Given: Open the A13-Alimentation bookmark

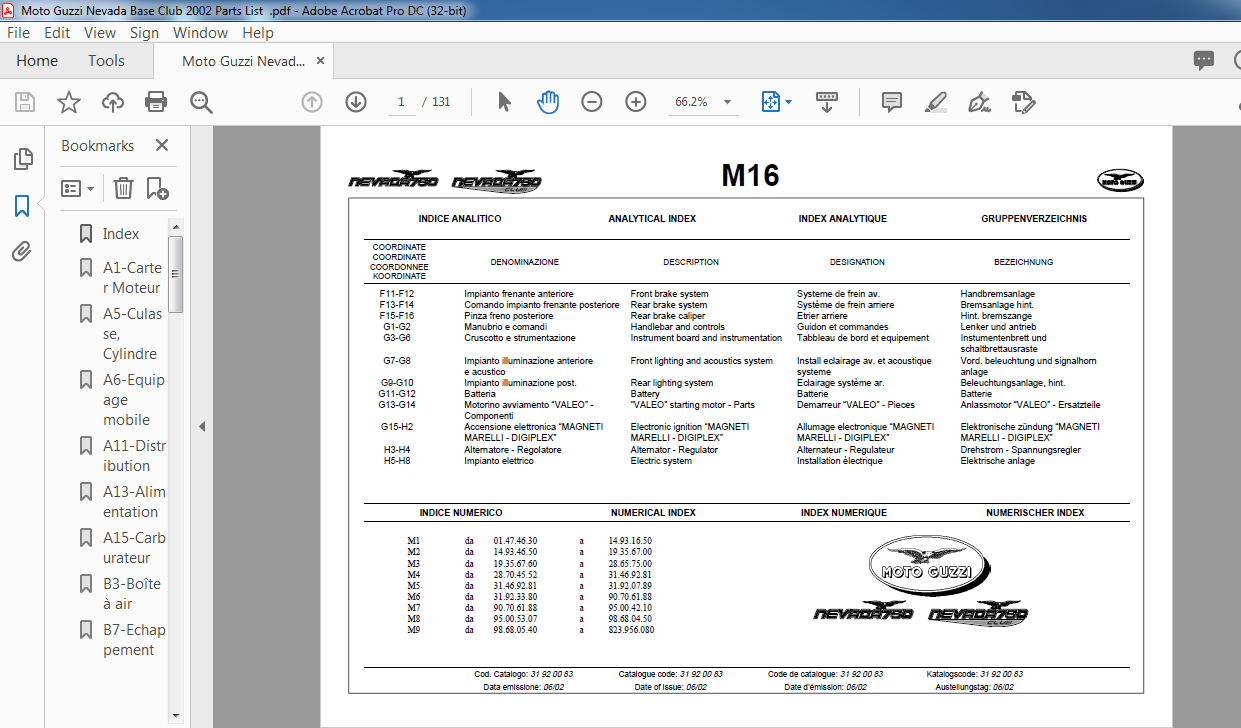Looking at the screenshot, I should point(134,502).
